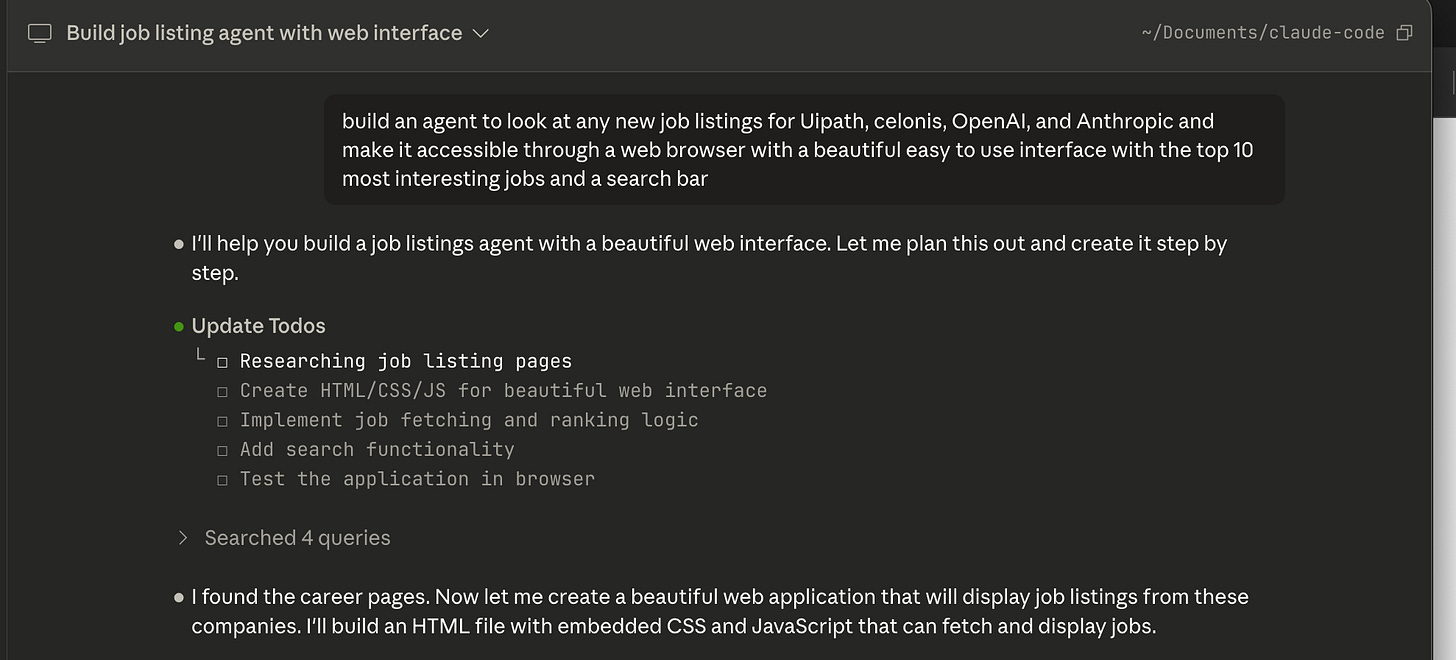
Task: Click the gray bullet before "I found the career pages"
Action: (x=179, y=598)
